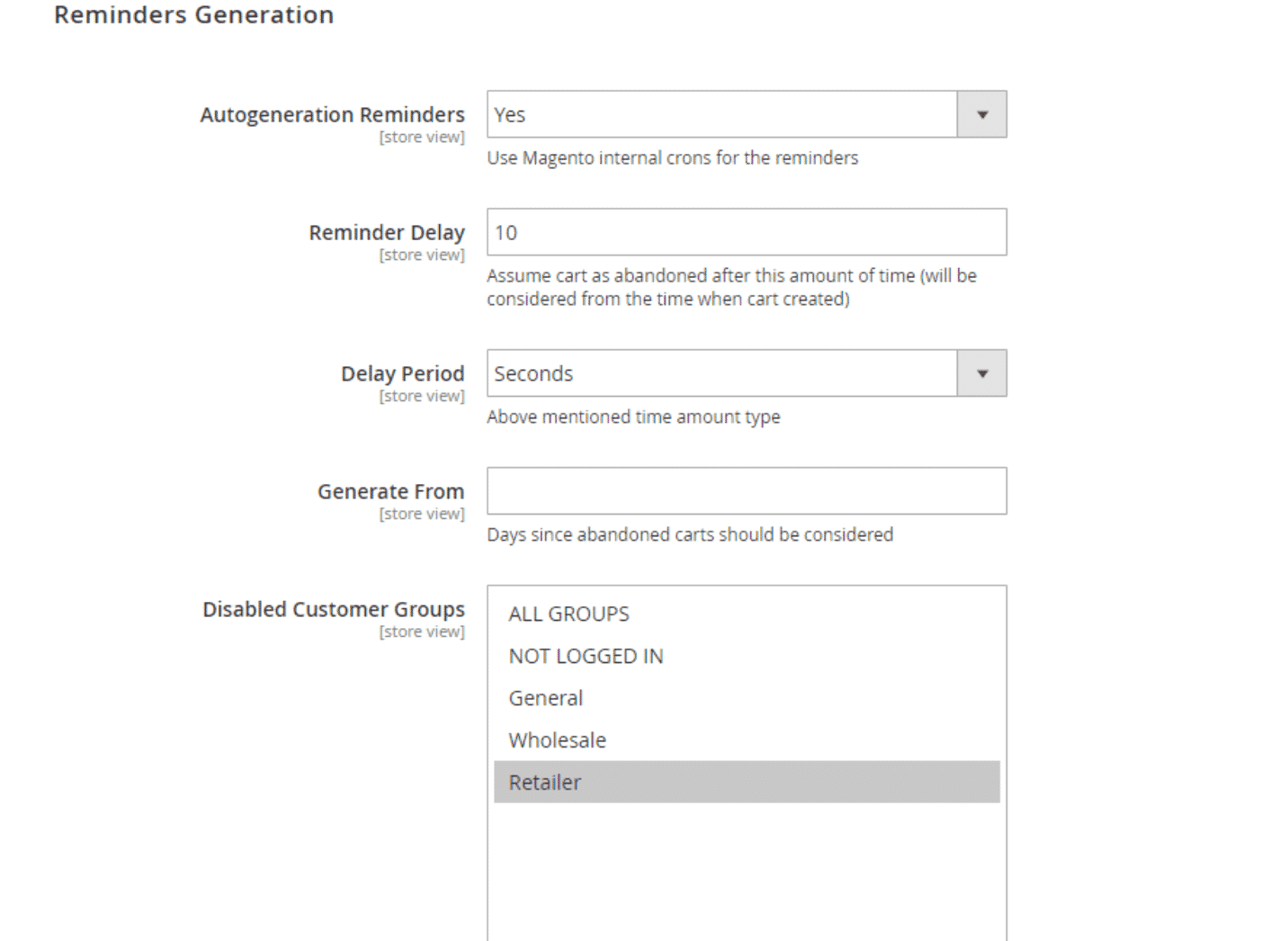Viewport: 1288px width, 941px height.
Task: Click the Disabled Customer Groups label
Action: (x=334, y=609)
